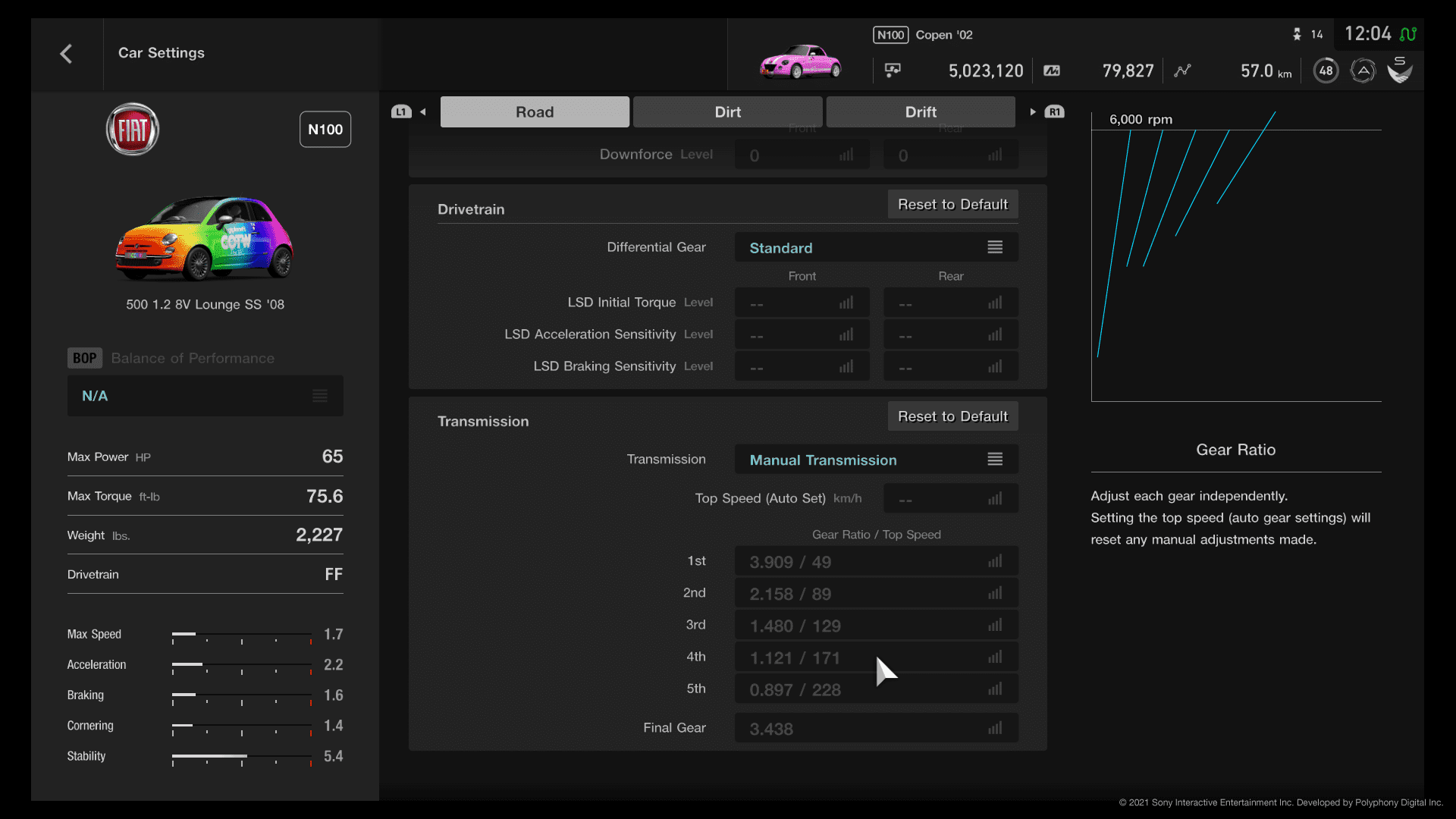Click the 12:04 clock display

[x=1367, y=34]
